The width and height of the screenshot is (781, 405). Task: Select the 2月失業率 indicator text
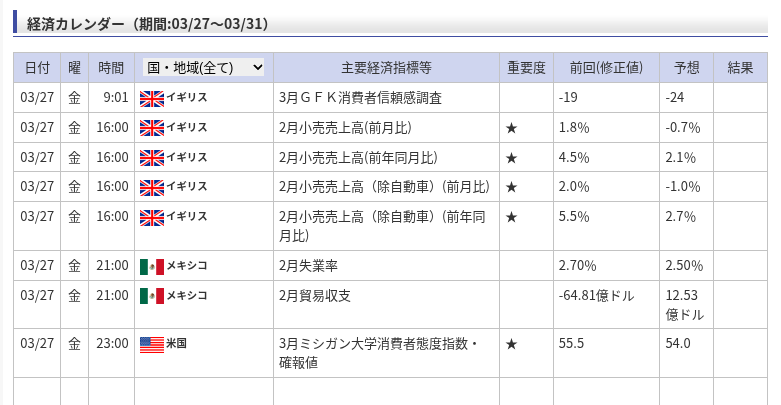click(x=309, y=266)
